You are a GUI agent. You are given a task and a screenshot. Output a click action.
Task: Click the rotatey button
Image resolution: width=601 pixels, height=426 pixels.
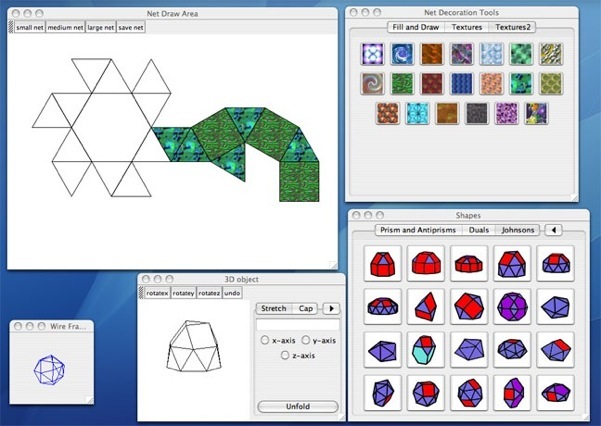pos(183,293)
